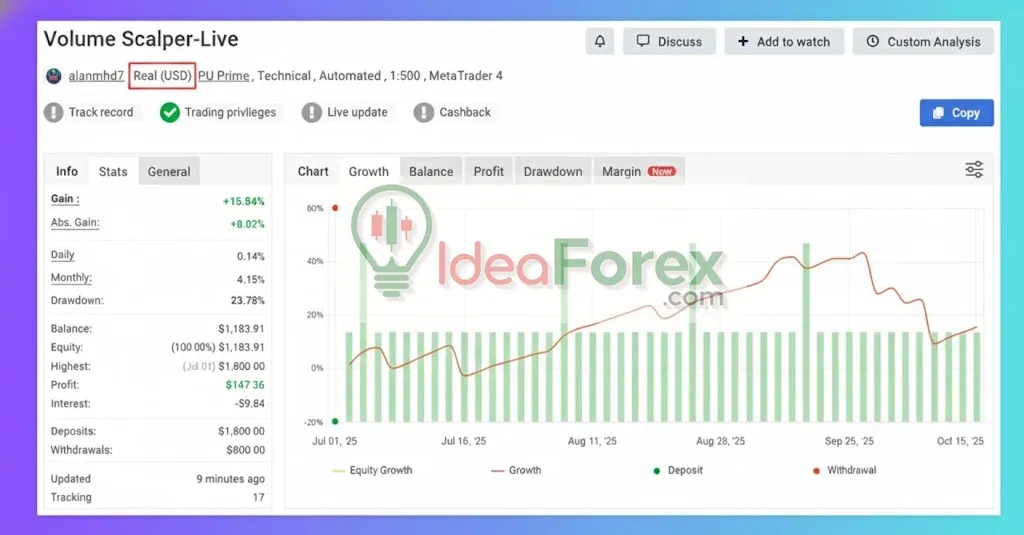The image size is (1024, 535).
Task: Click the Gain label
Action: pyautogui.click(x=65, y=199)
